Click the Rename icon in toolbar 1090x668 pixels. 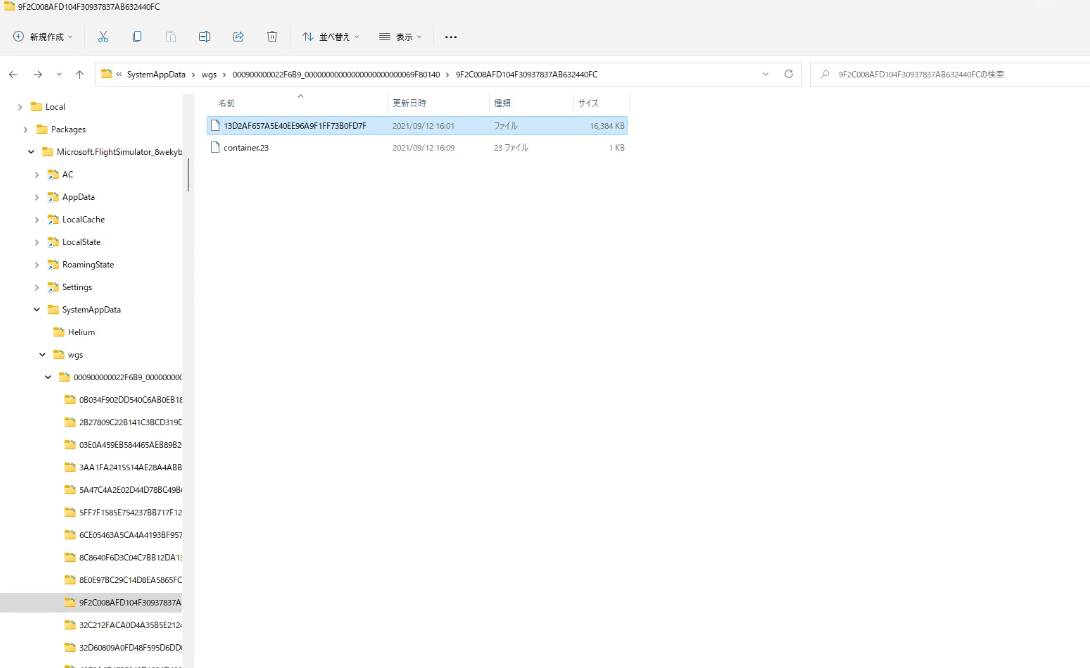coord(204,37)
